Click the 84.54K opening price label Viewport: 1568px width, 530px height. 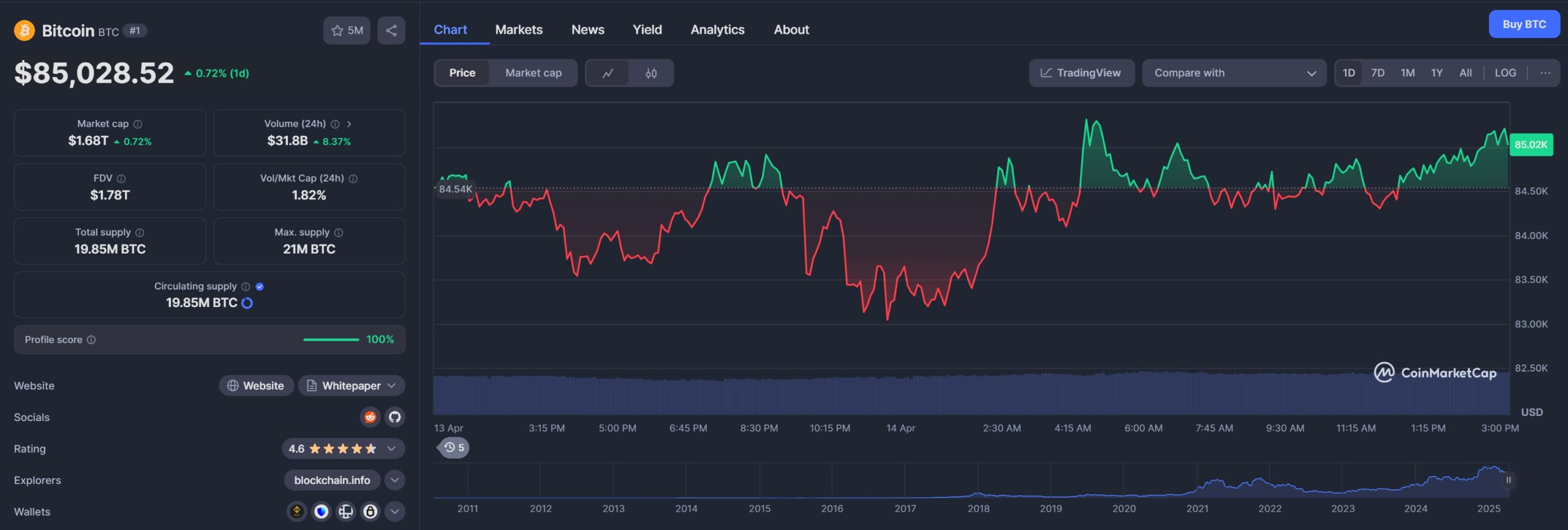point(456,189)
